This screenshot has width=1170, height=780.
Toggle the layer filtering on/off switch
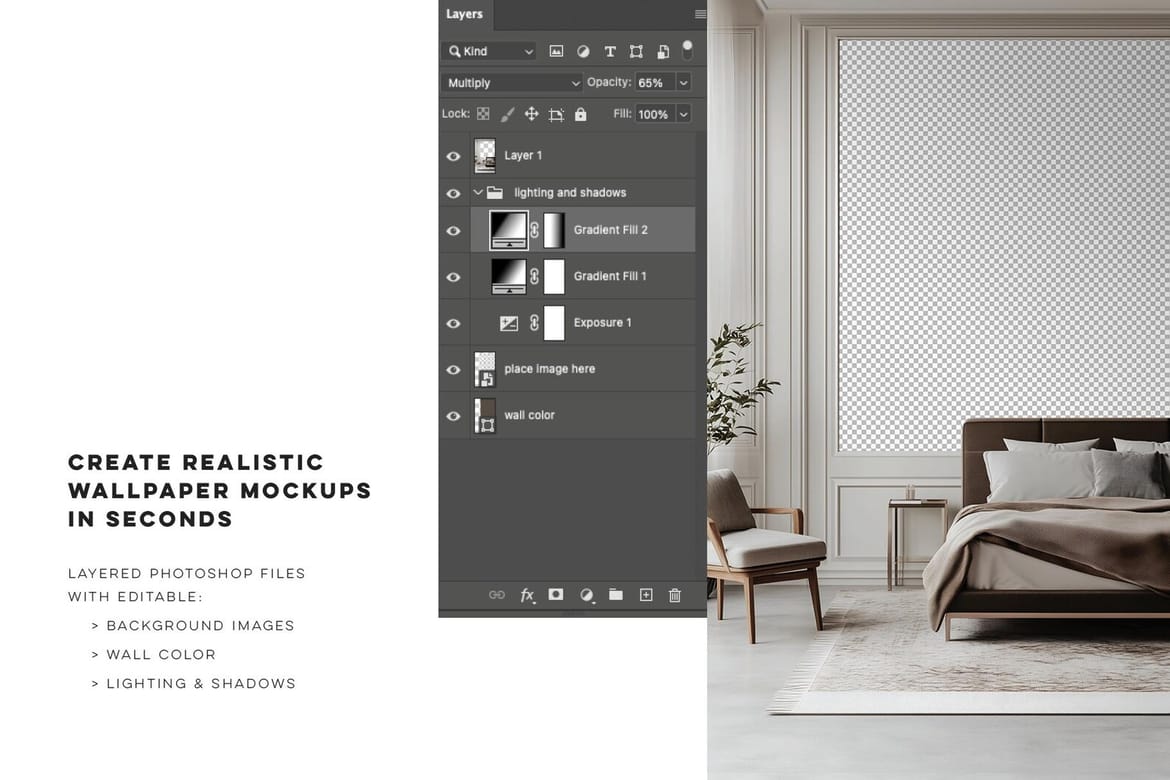coord(687,50)
